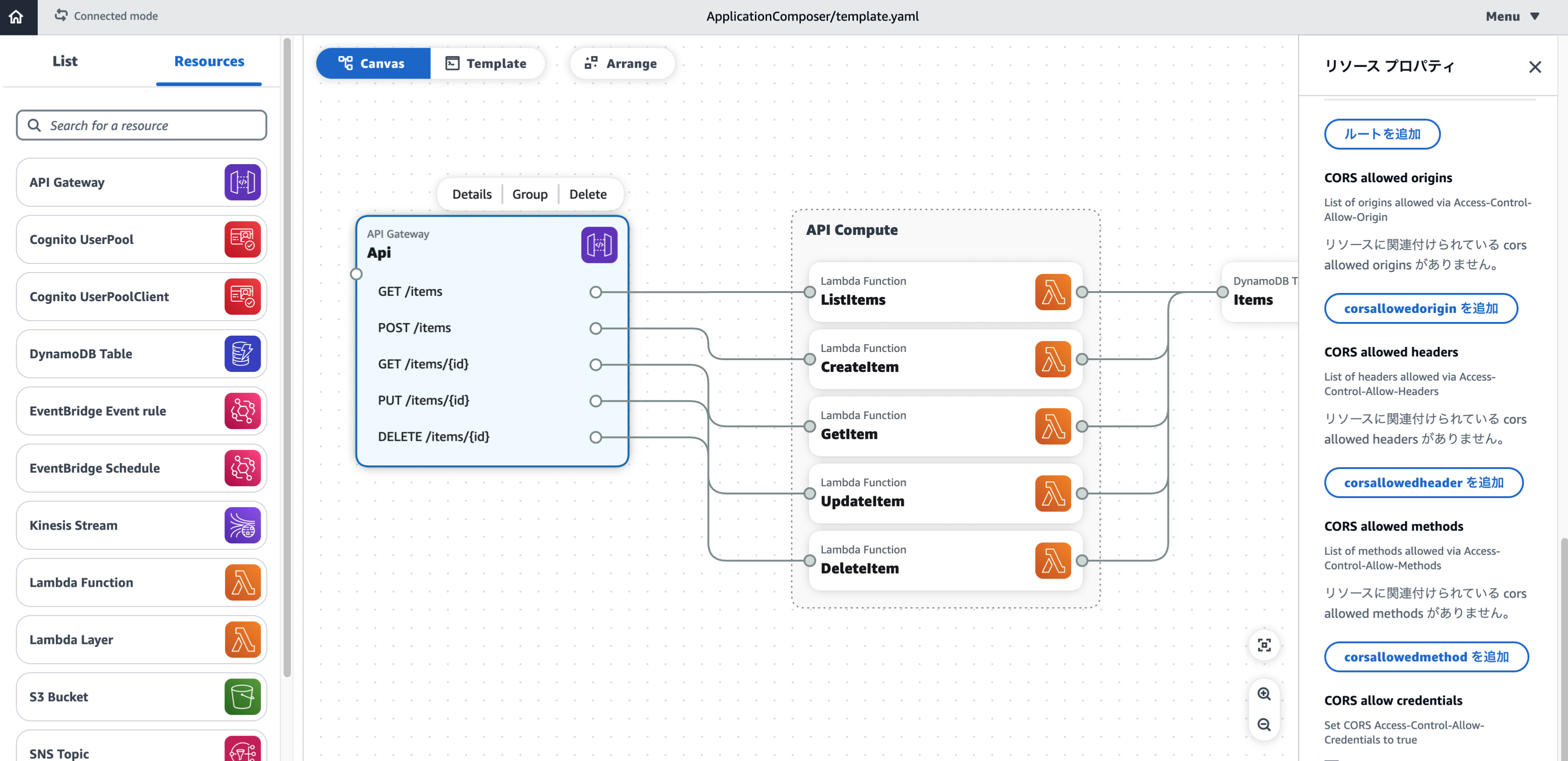1568x761 pixels.
Task: Select the Cognito UserPoolClient palette icon
Action: (242, 297)
